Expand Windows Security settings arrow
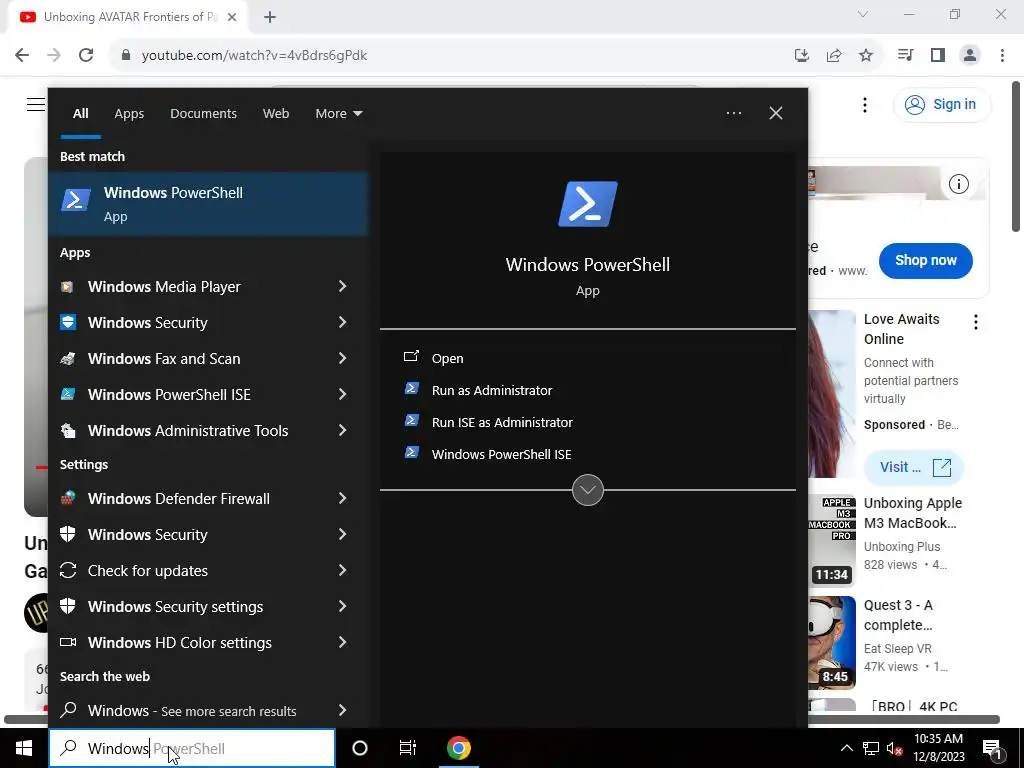This screenshot has width=1024, height=768. (x=342, y=606)
